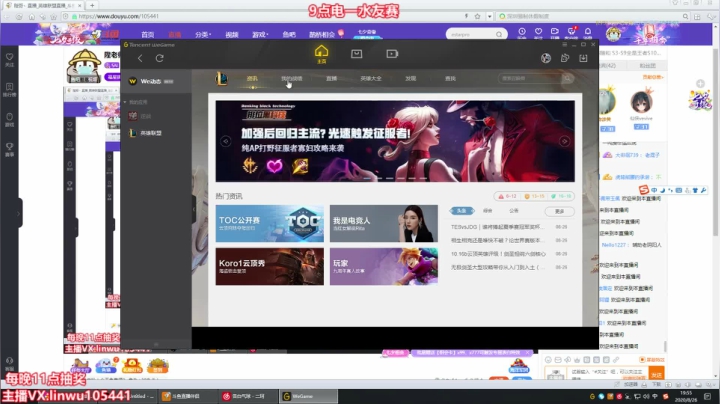Click Douyu header user avatar

(613, 34)
